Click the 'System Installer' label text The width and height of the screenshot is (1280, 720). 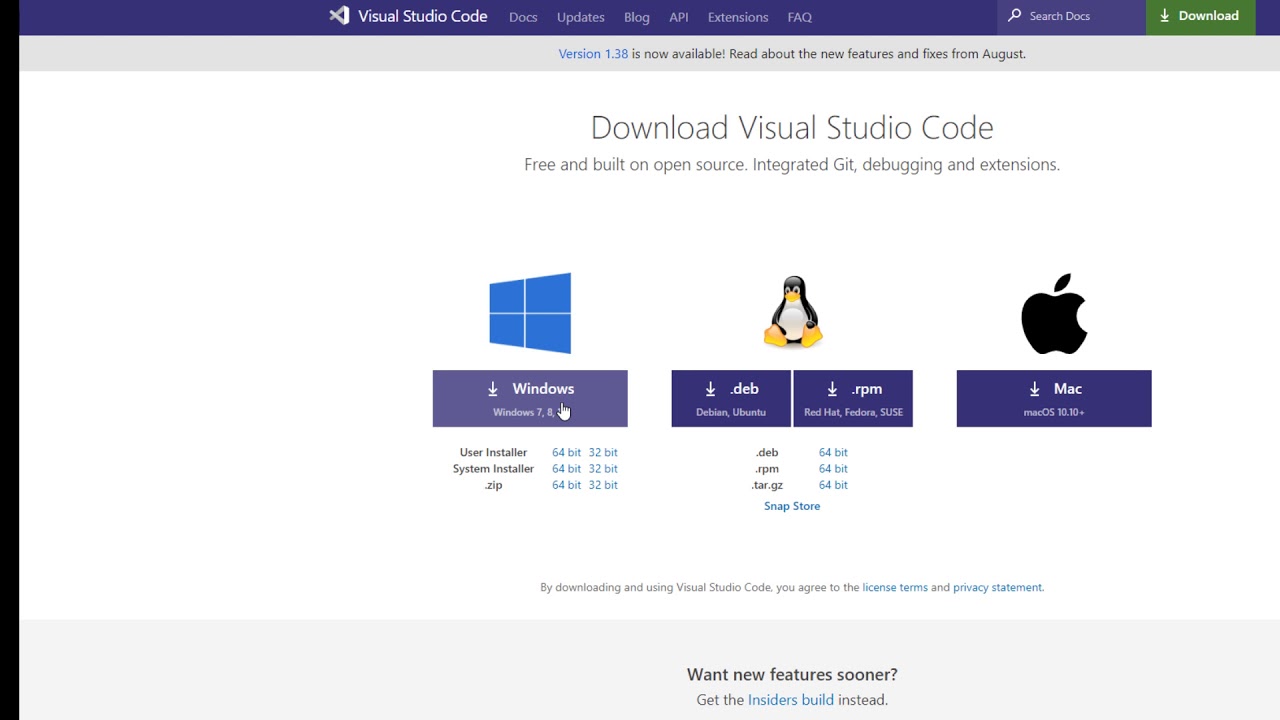(493, 469)
